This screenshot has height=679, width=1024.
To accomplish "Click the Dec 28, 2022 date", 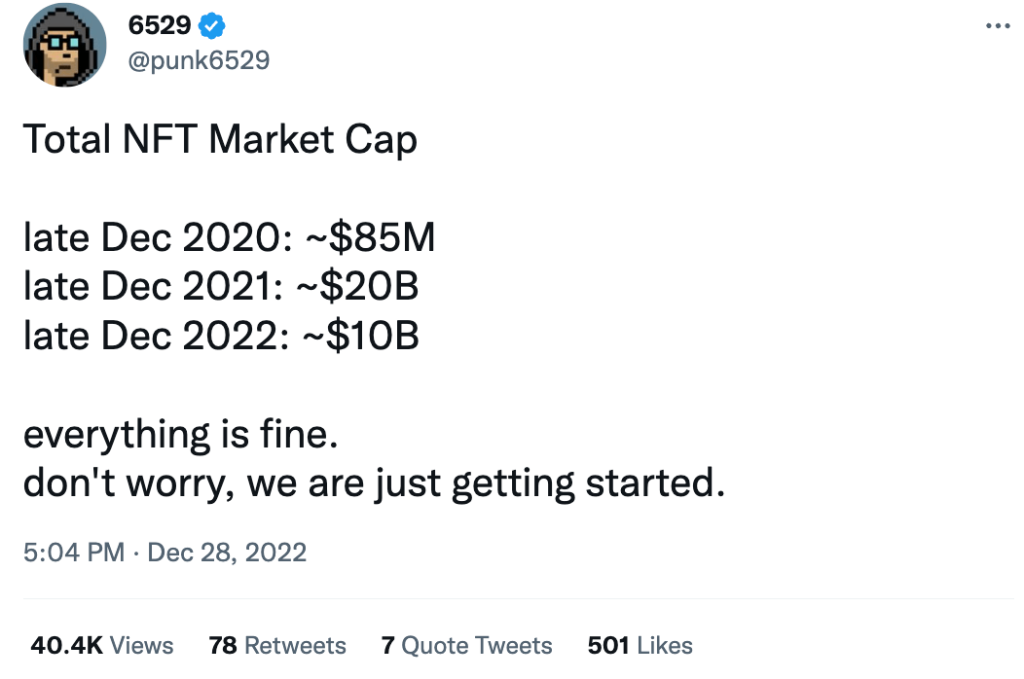I will [227, 552].
